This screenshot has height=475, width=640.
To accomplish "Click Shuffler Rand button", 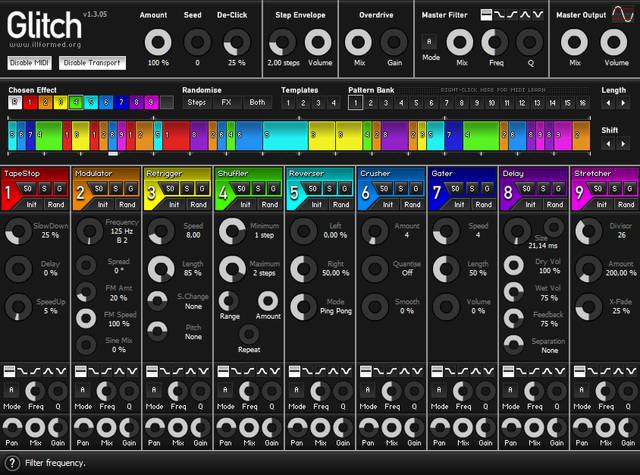I will [270, 204].
